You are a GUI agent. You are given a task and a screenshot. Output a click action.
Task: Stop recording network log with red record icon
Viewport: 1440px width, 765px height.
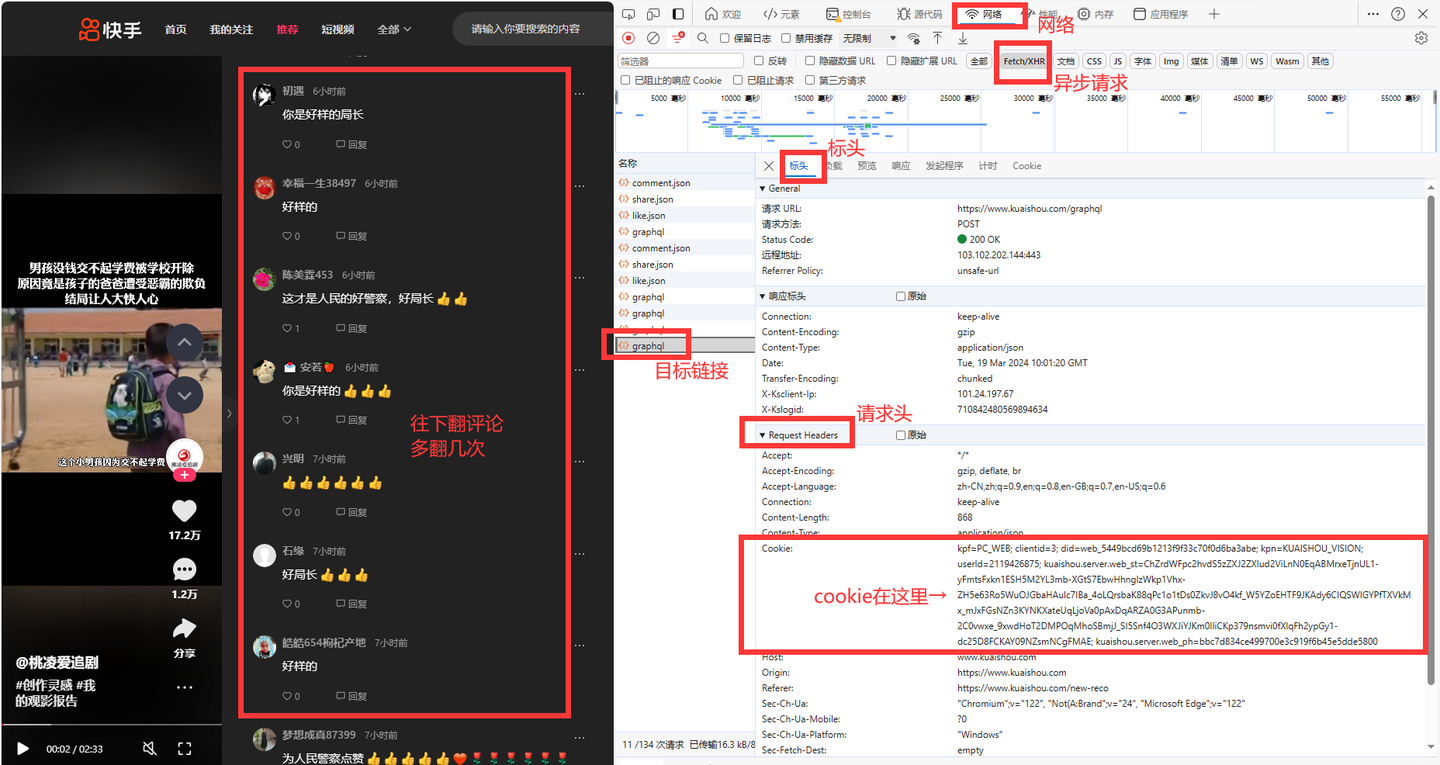pos(629,38)
